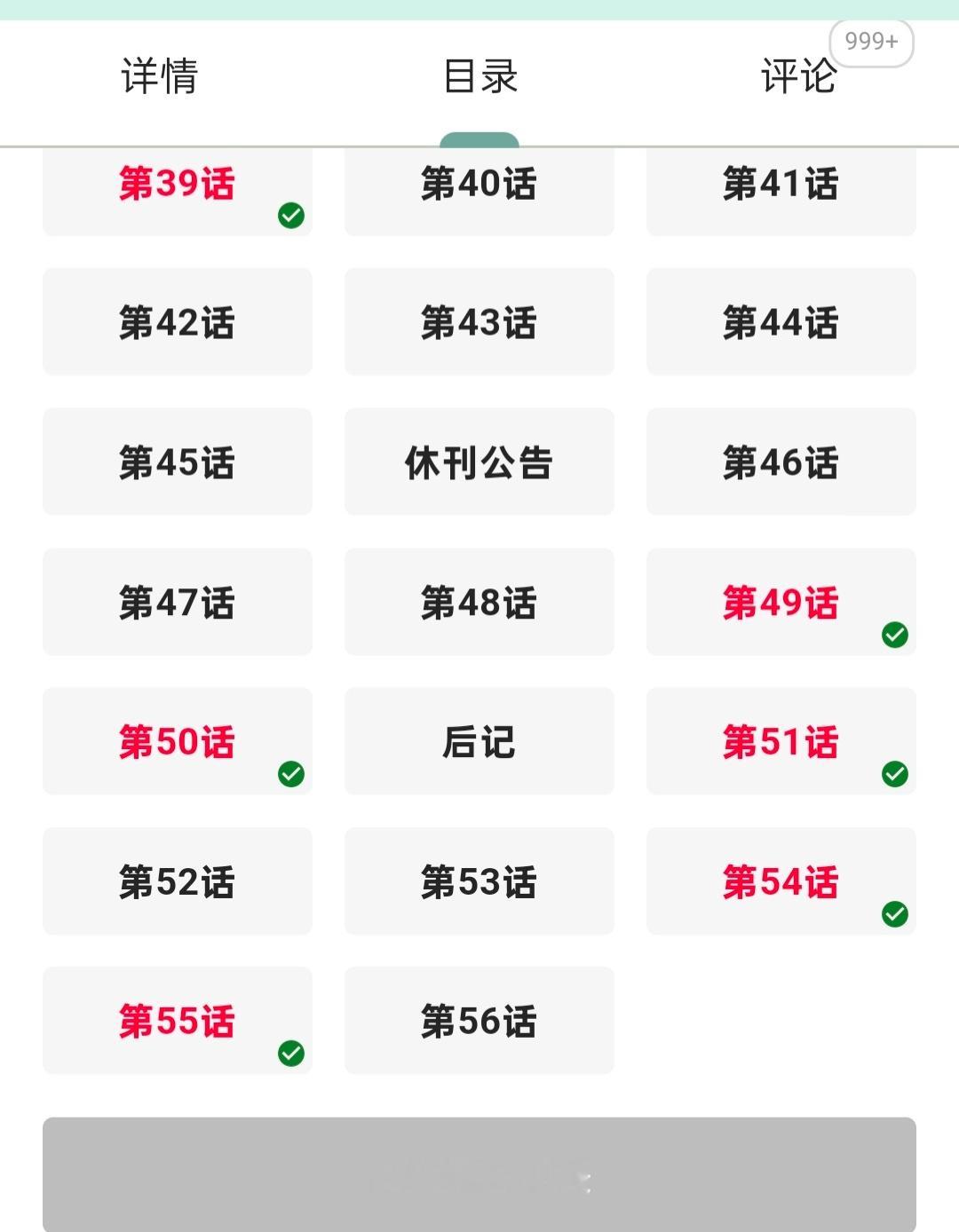Click green checkmark on chapter 50
Image resolution: width=959 pixels, height=1232 pixels.
291,774
